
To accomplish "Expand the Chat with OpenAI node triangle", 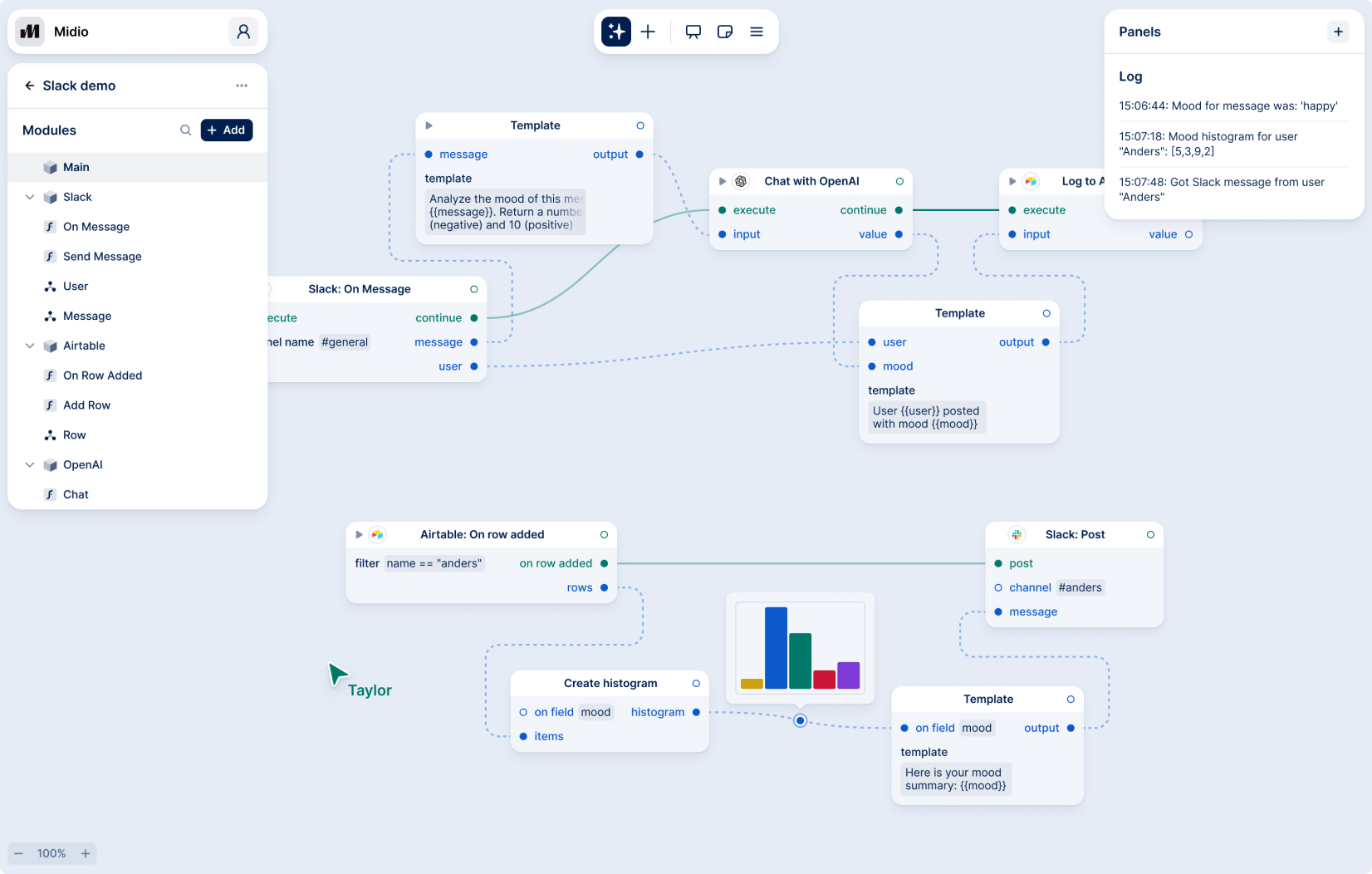I will pyautogui.click(x=723, y=181).
